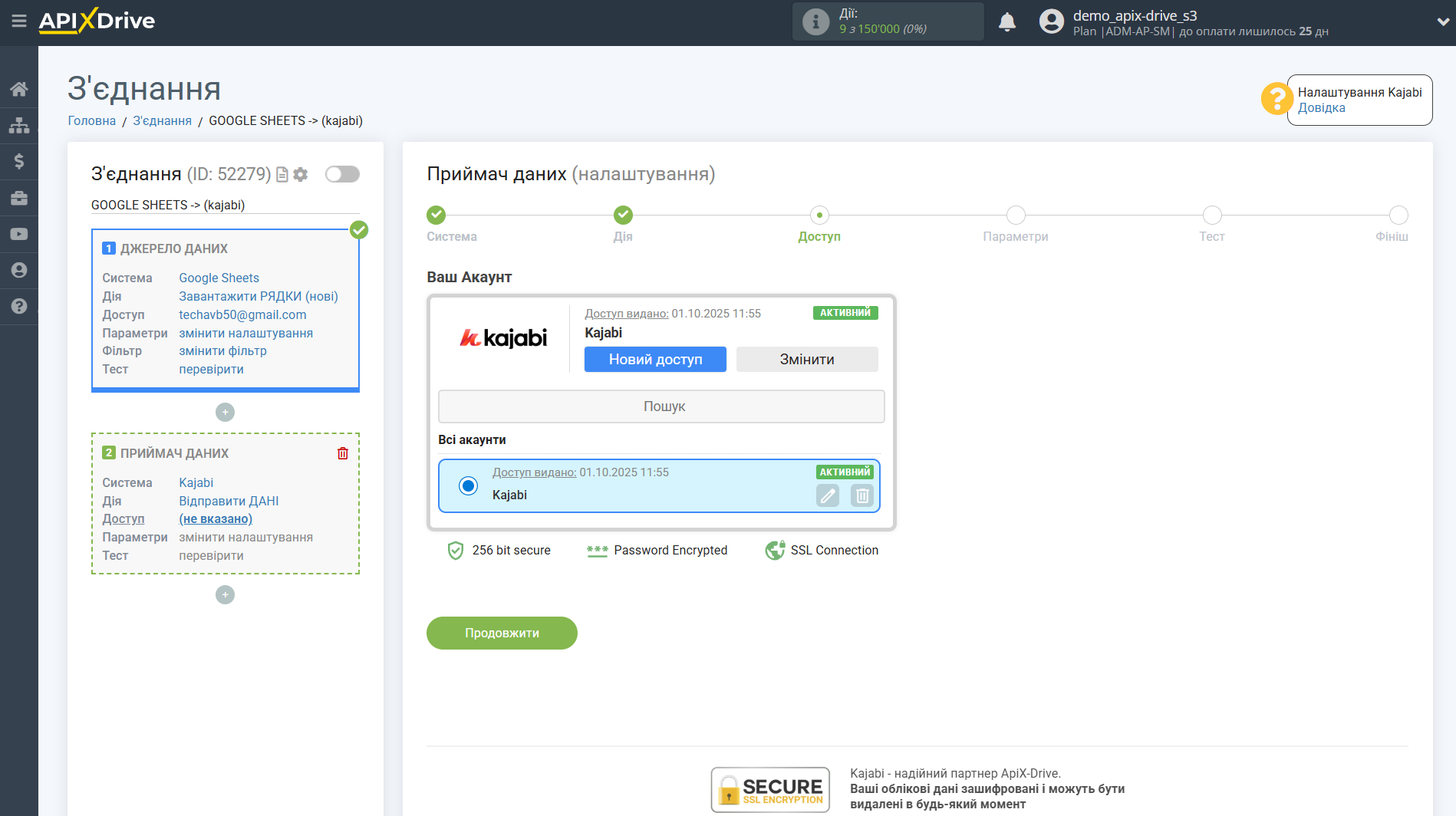Add a step below the data source block

click(225, 413)
